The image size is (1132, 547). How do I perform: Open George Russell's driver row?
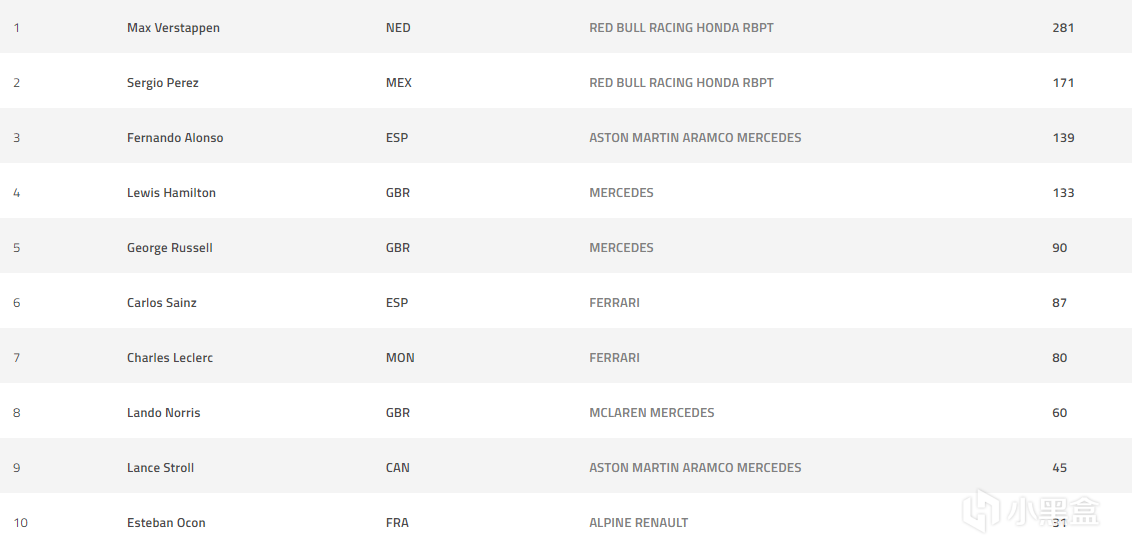tap(169, 248)
